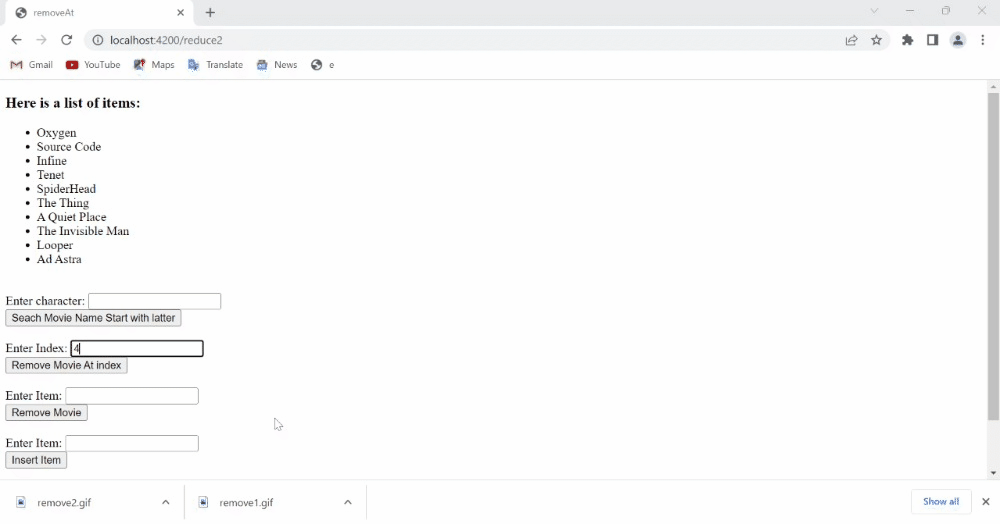Open the profile avatar menu

[x=958, y=40]
